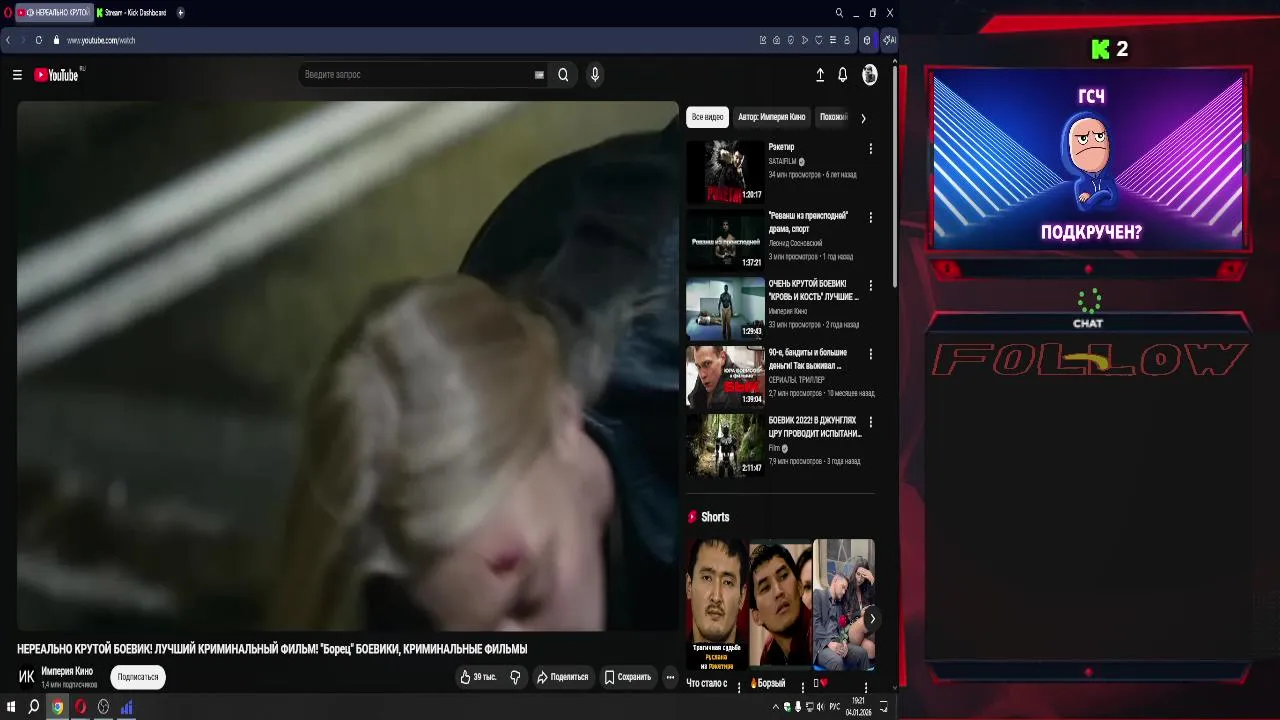Open Opera from the taskbar
The width and height of the screenshot is (1280, 720).
tap(81, 707)
